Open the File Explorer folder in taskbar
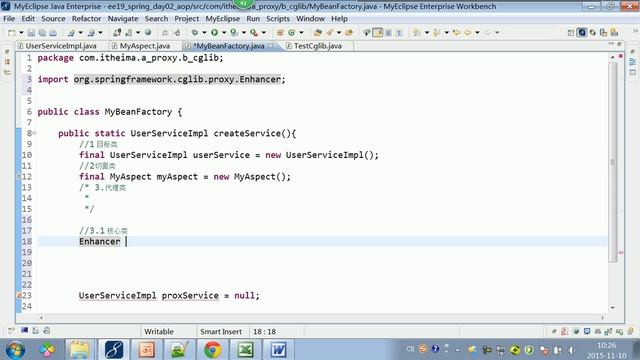640x360 pixels. tap(80, 350)
